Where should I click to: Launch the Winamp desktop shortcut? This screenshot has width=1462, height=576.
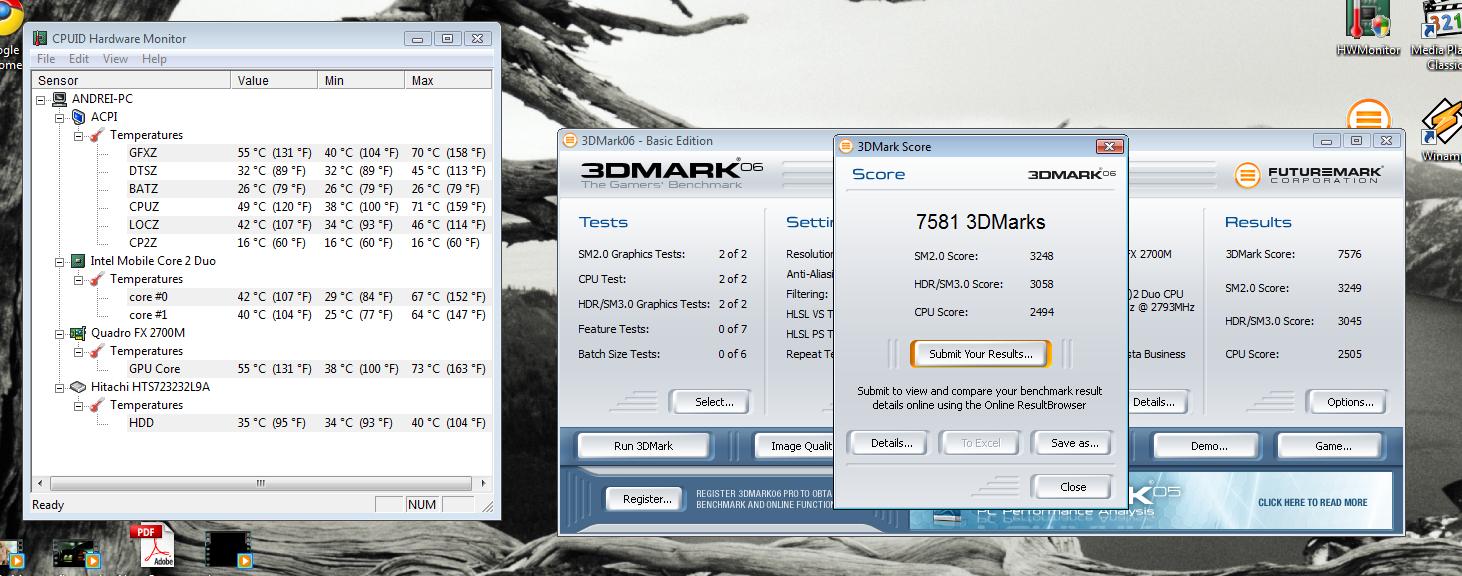tap(1442, 130)
